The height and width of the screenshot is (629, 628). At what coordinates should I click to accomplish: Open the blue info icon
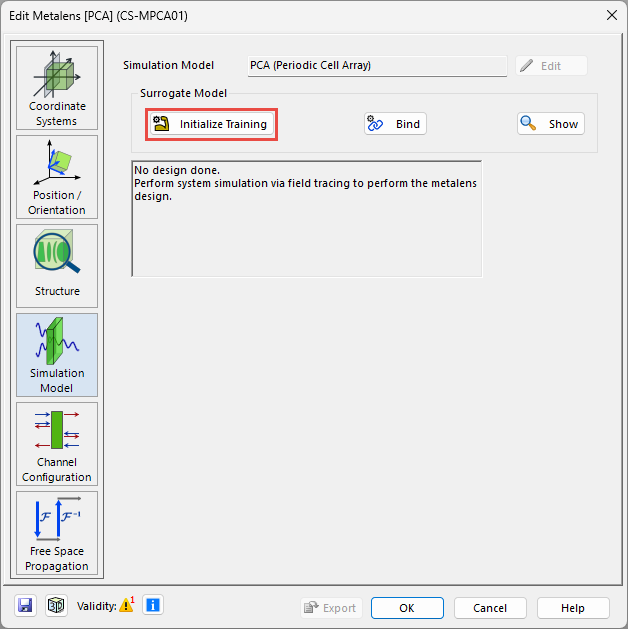click(x=152, y=605)
